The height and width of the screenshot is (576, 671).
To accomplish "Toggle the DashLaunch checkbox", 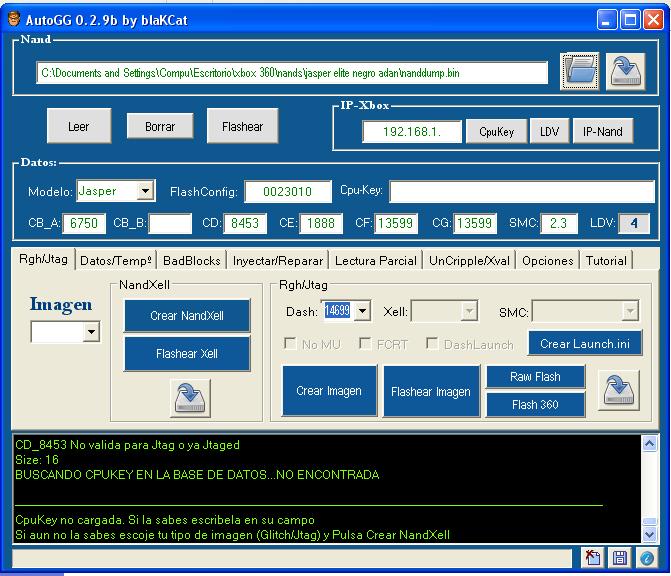I will click(432, 343).
